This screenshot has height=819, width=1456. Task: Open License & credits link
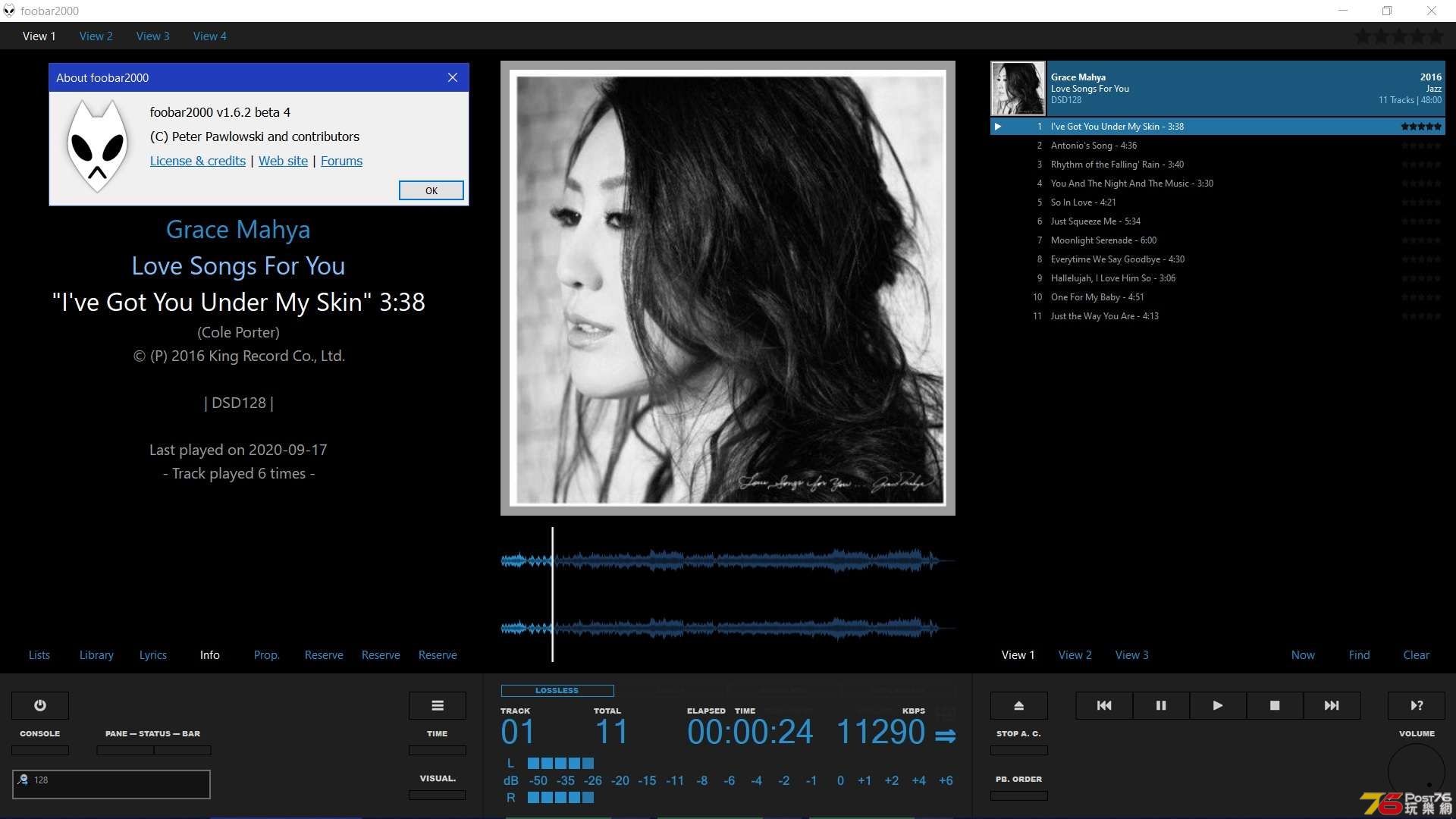(198, 161)
